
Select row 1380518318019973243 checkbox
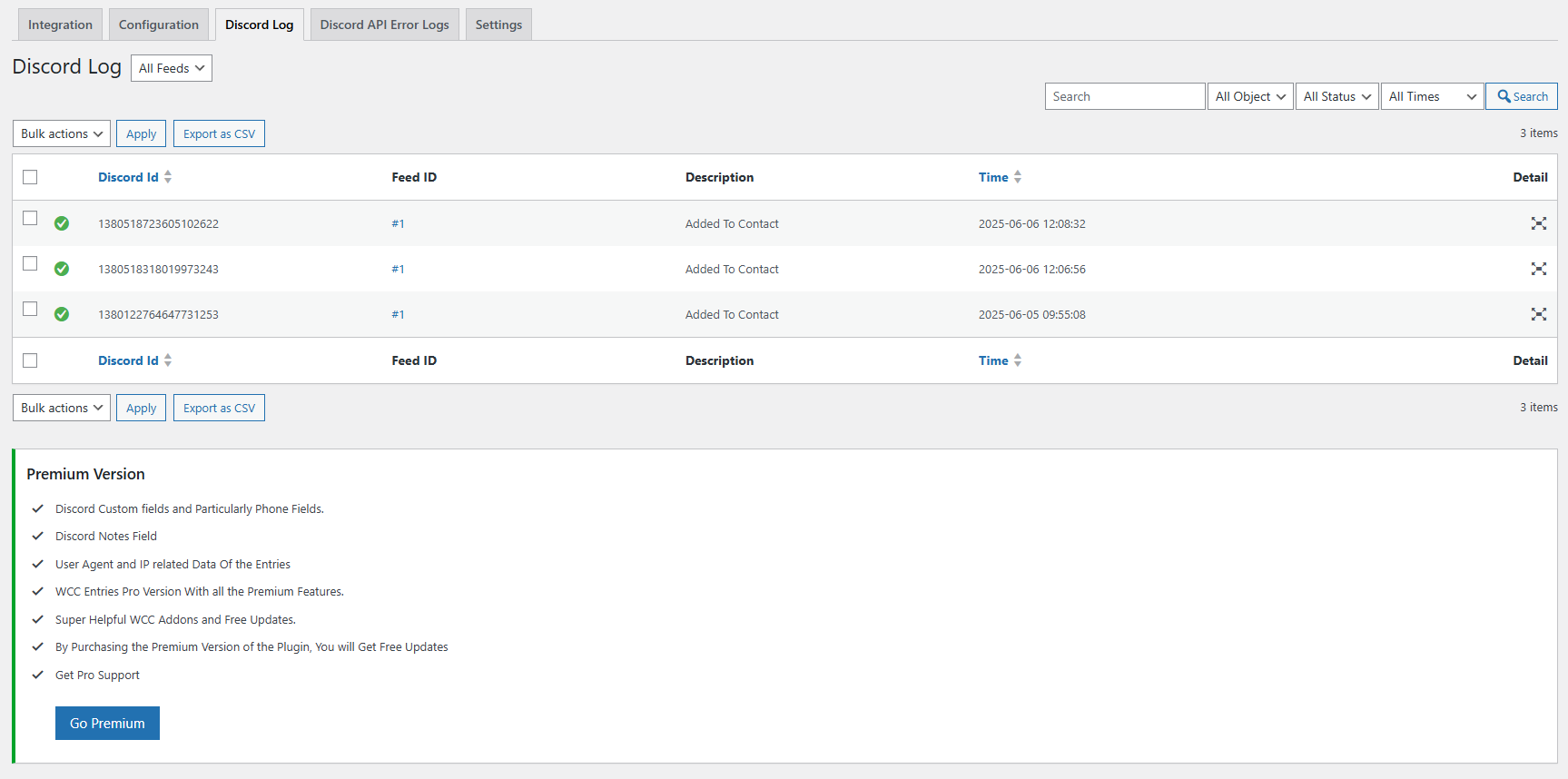pos(30,263)
